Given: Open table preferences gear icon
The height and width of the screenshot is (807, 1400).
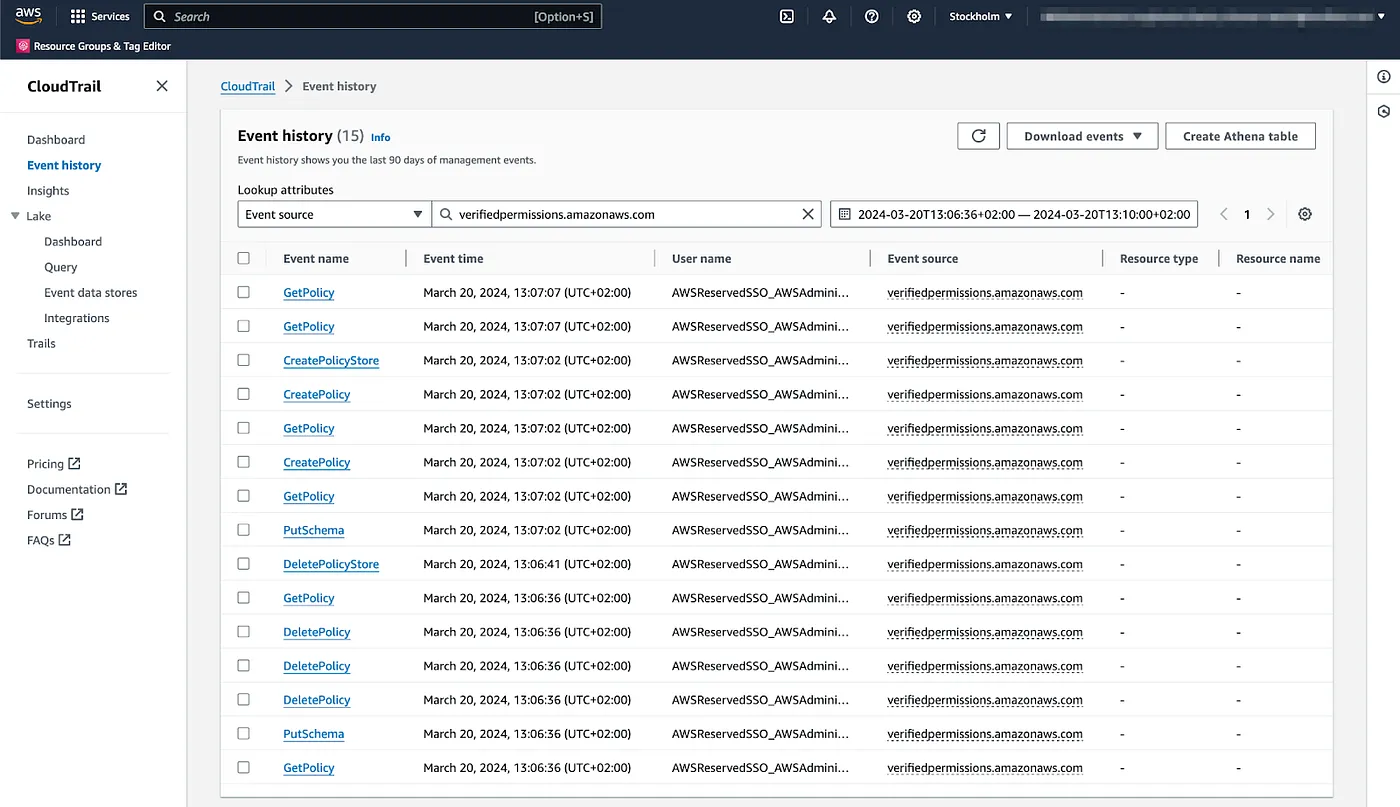Looking at the screenshot, I should pos(1305,214).
